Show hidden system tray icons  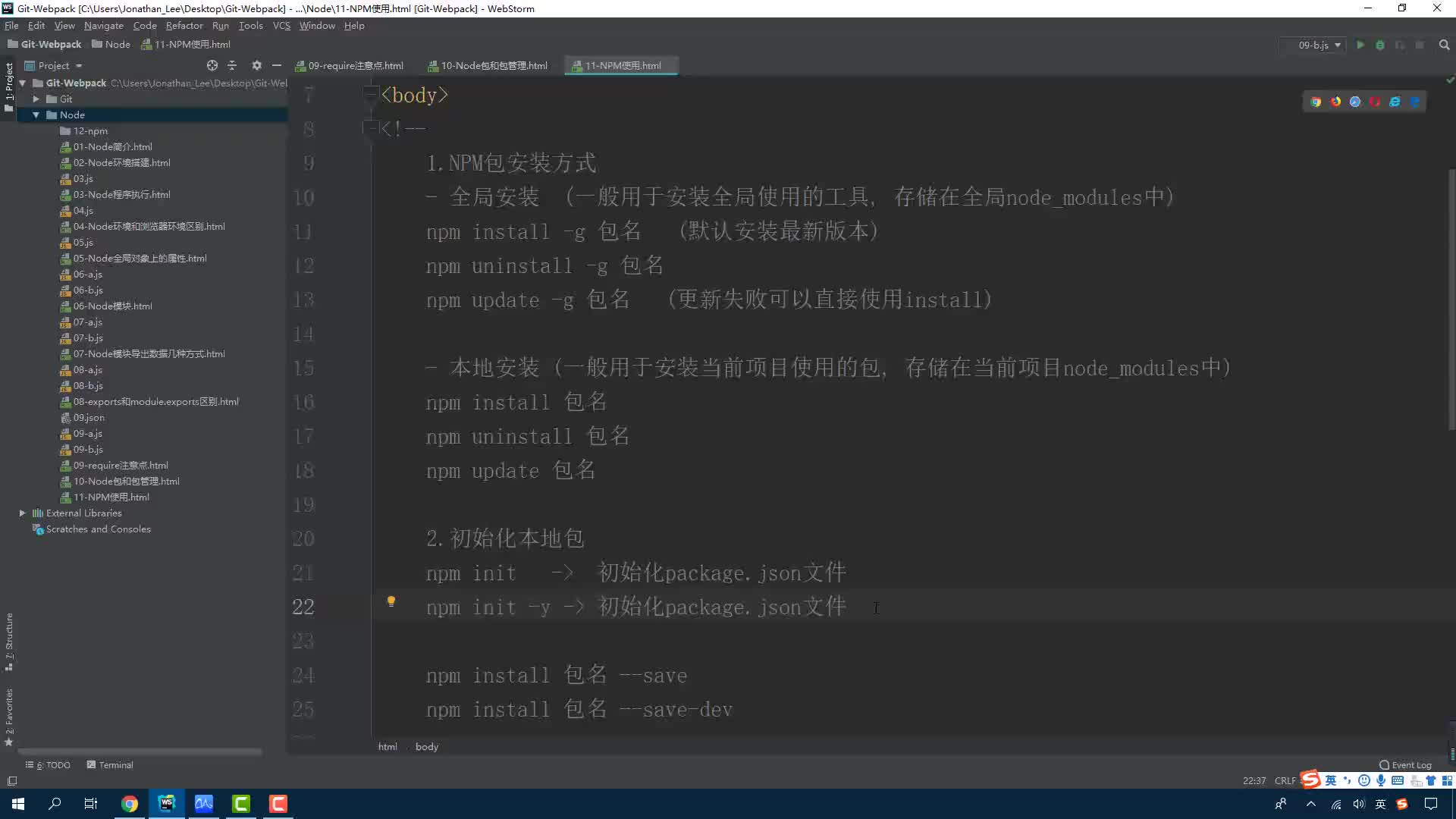[x=1311, y=804]
